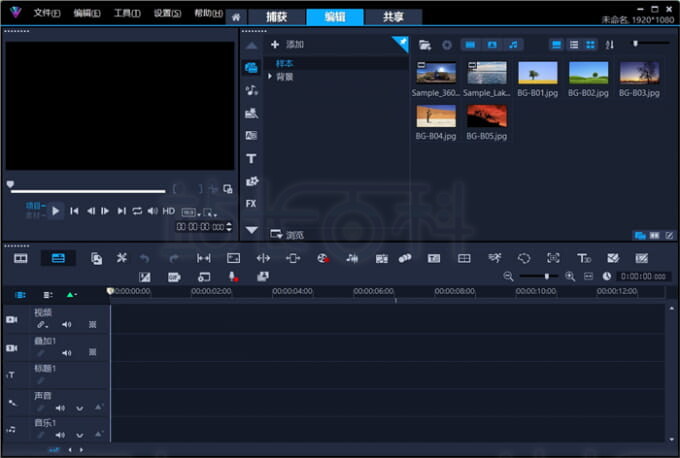Click the import media folder icon

(425, 45)
